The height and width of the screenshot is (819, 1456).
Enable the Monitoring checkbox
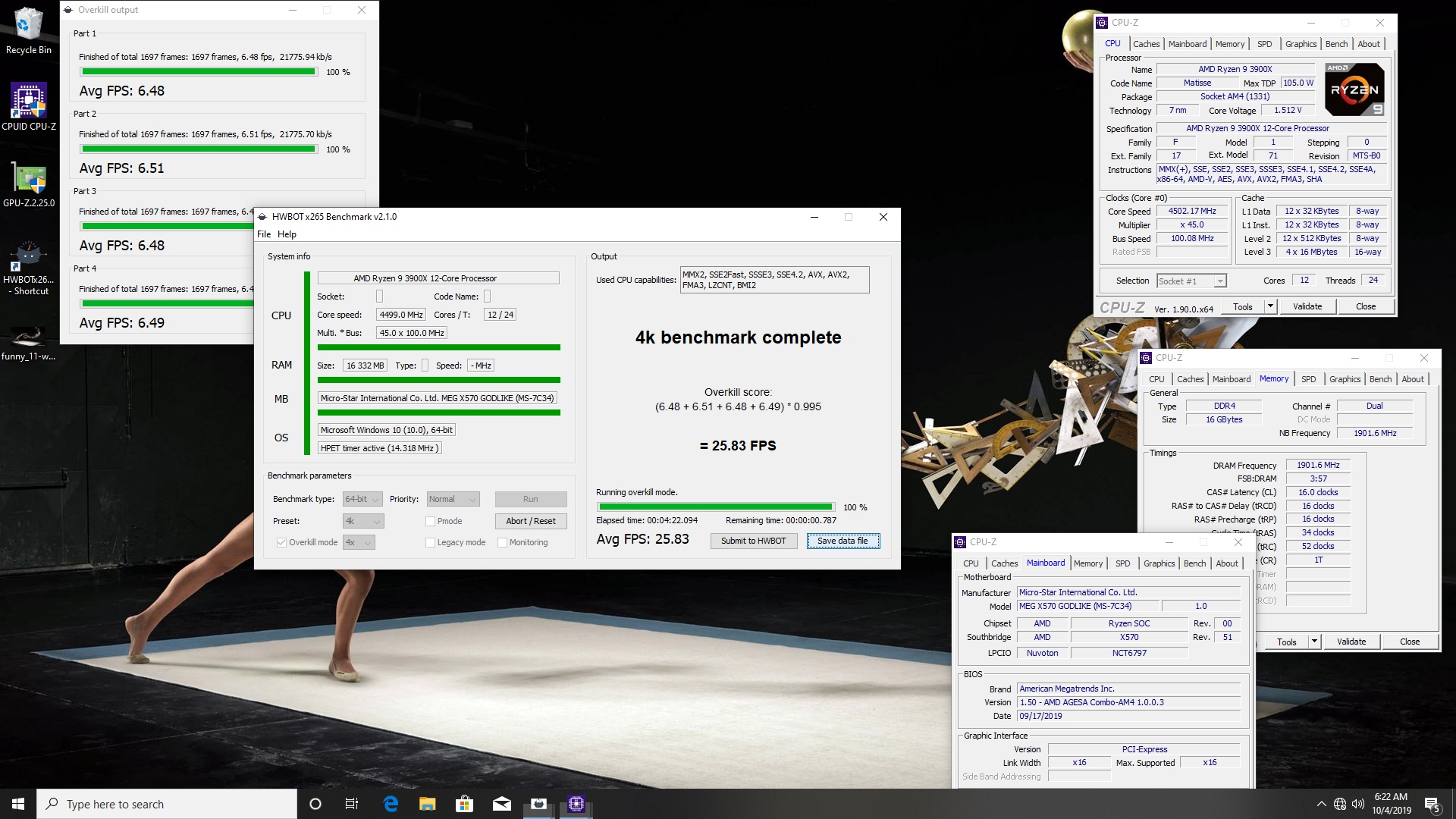click(502, 542)
